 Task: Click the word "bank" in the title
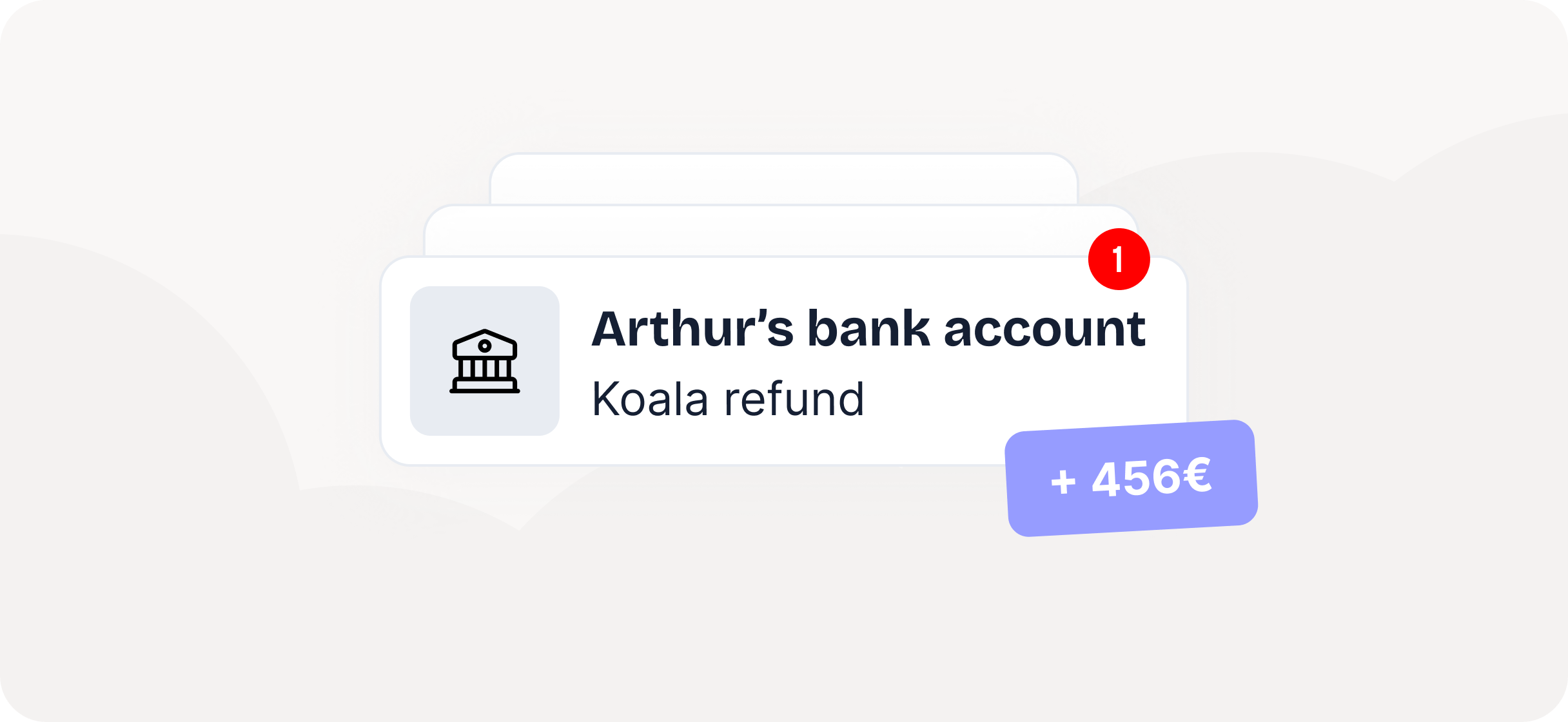tap(869, 329)
